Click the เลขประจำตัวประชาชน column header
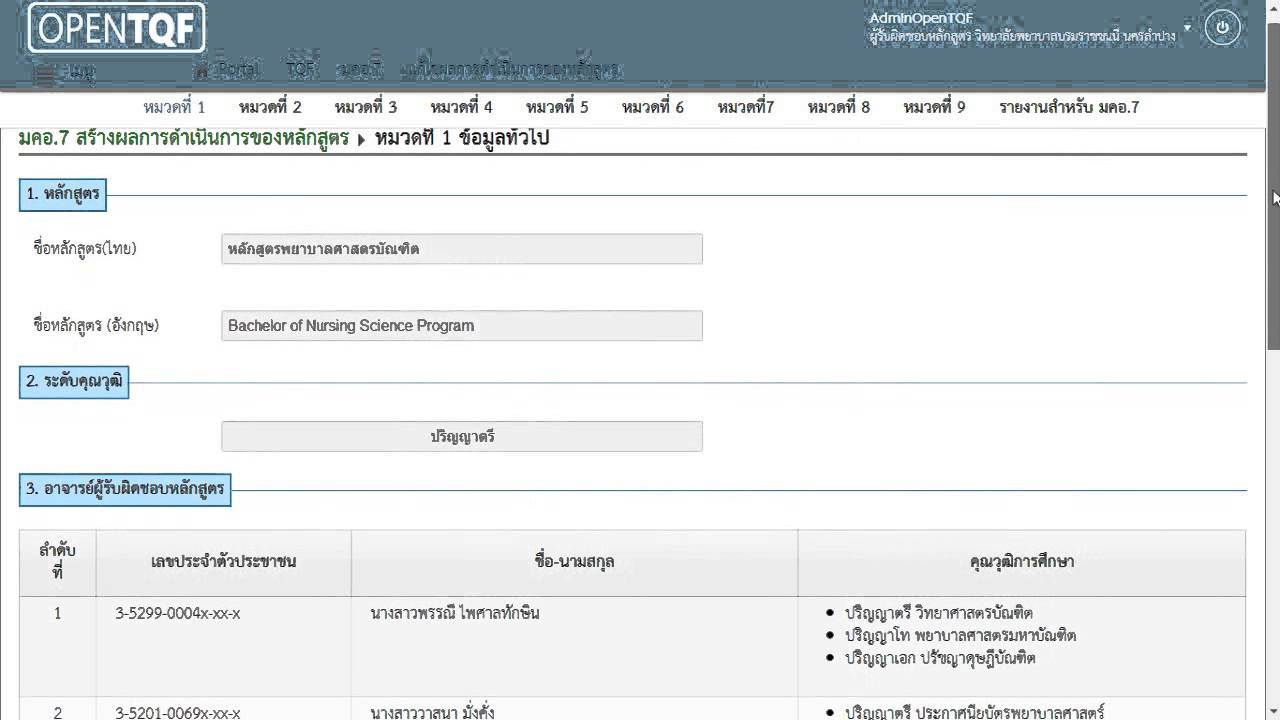The image size is (1280, 720). pos(224,562)
